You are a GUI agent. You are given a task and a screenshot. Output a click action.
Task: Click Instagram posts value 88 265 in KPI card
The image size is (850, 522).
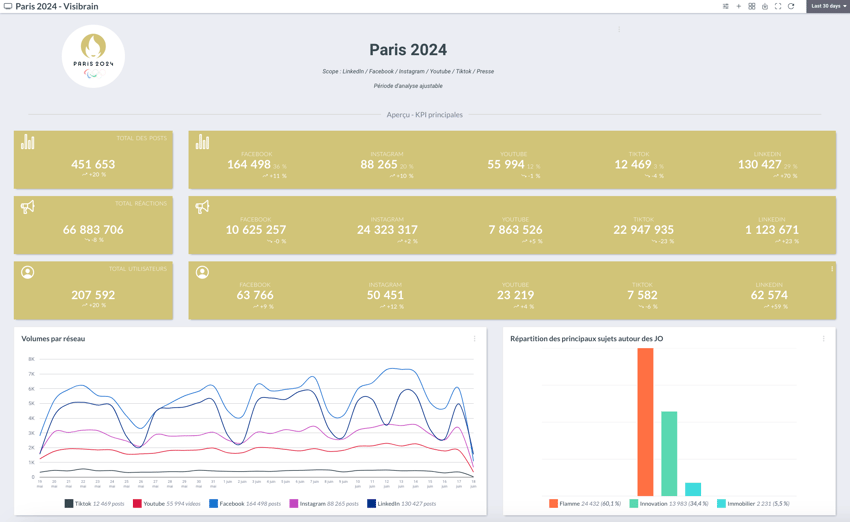click(379, 164)
